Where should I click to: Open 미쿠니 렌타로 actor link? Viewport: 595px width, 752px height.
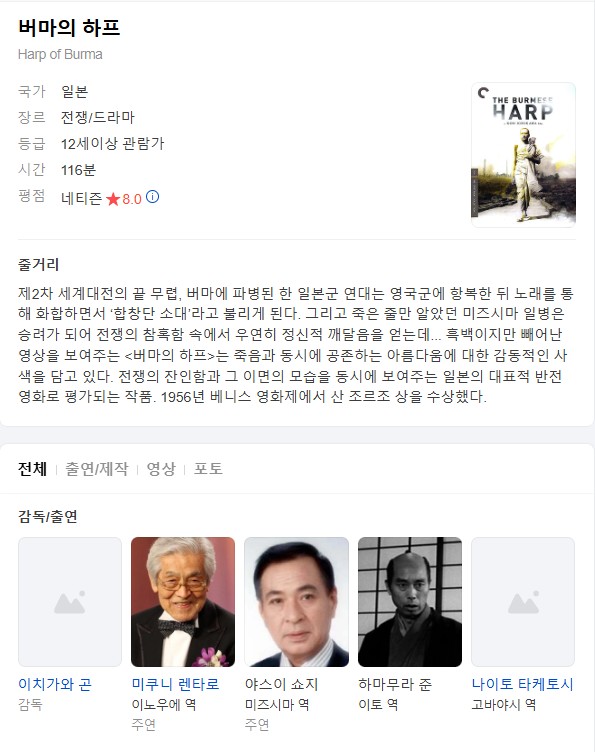[x=175, y=684]
